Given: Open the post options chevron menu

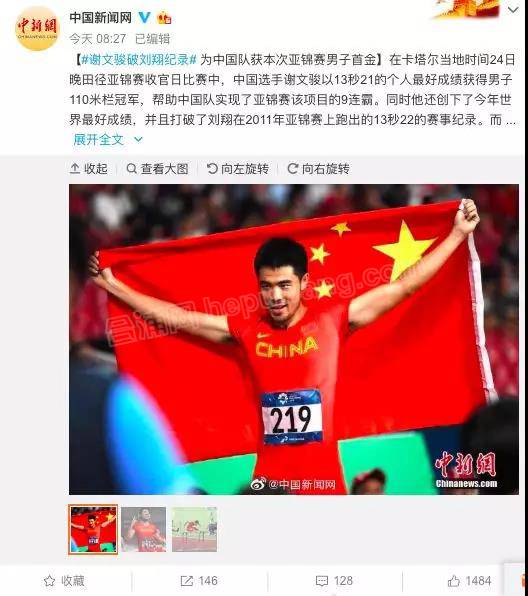Looking at the screenshot, I should (x=513, y=10).
